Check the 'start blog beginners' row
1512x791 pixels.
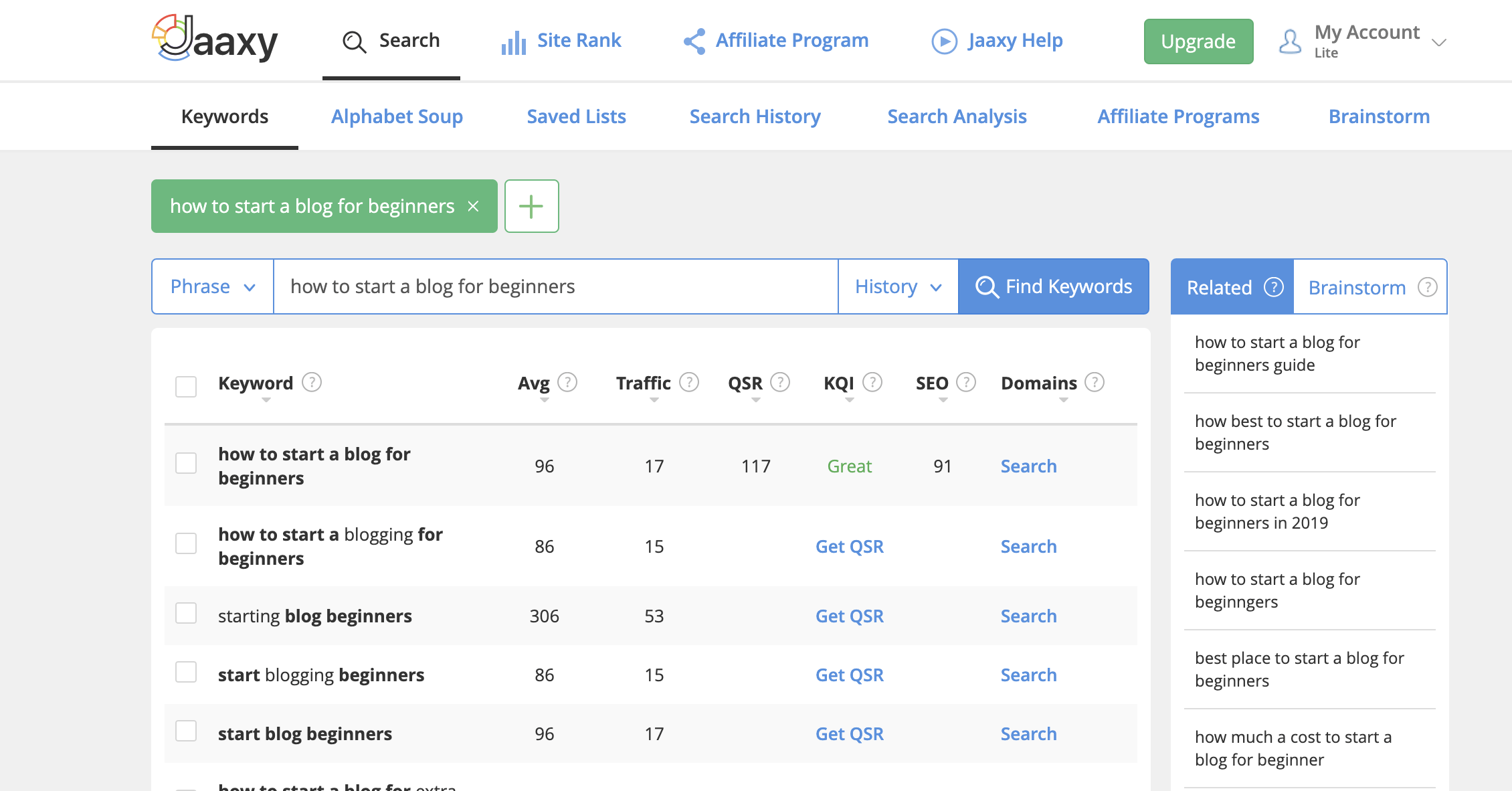(186, 731)
